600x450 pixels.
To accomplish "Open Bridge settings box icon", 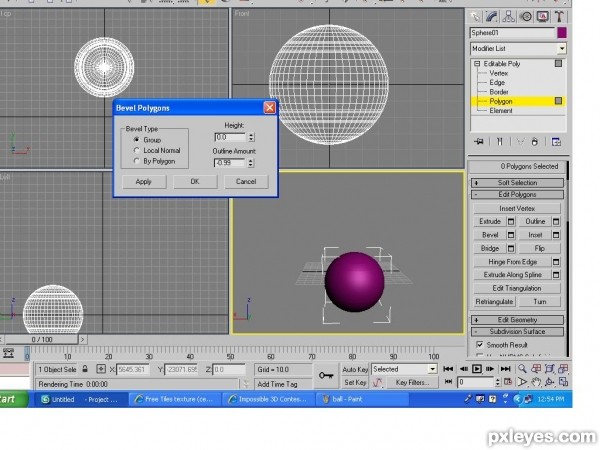I will point(511,248).
